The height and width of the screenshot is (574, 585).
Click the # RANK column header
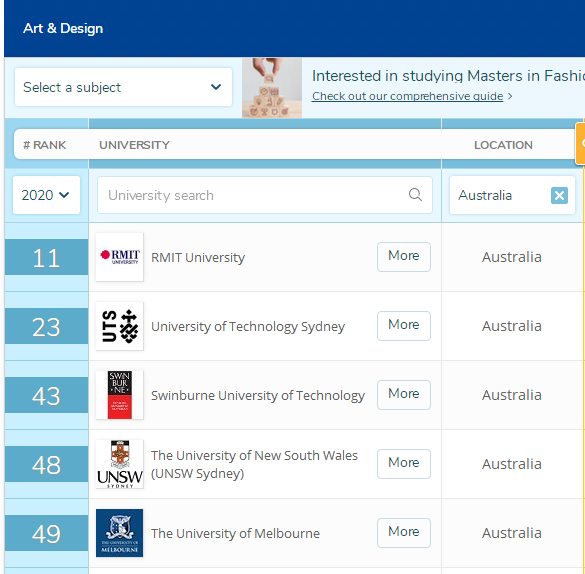click(44, 145)
